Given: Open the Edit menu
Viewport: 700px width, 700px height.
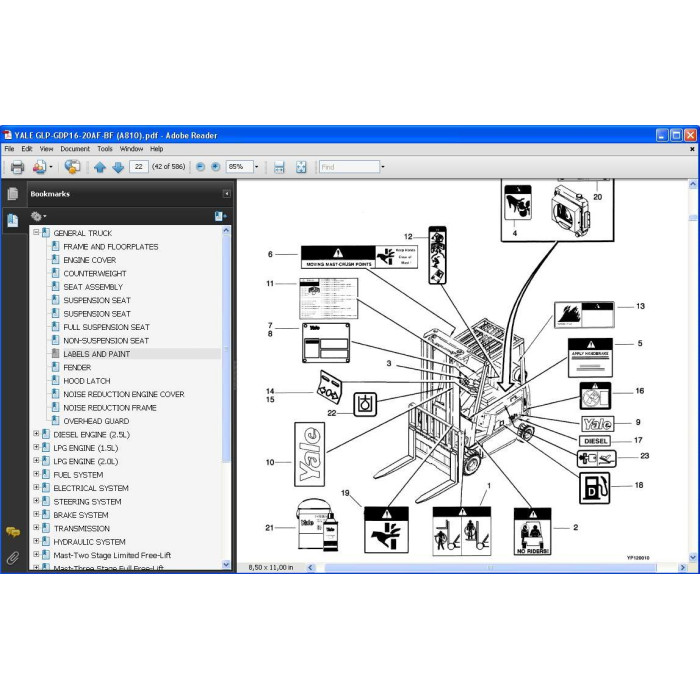Looking at the screenshot, I should point(27,149).
